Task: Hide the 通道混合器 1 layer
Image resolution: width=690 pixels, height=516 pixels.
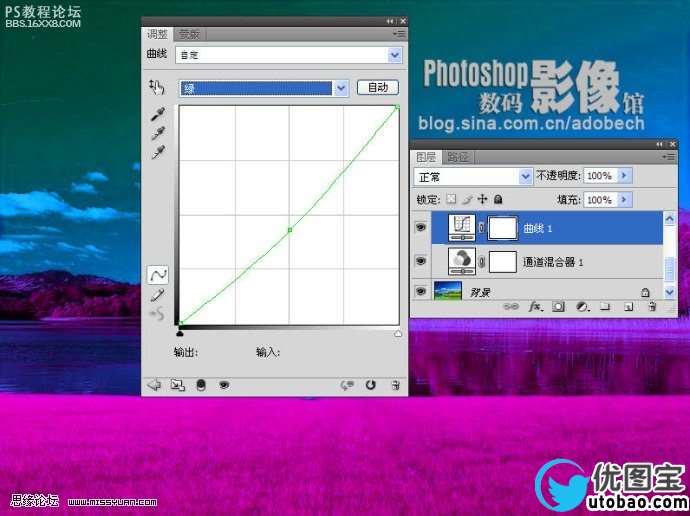Action: (421, 261)
